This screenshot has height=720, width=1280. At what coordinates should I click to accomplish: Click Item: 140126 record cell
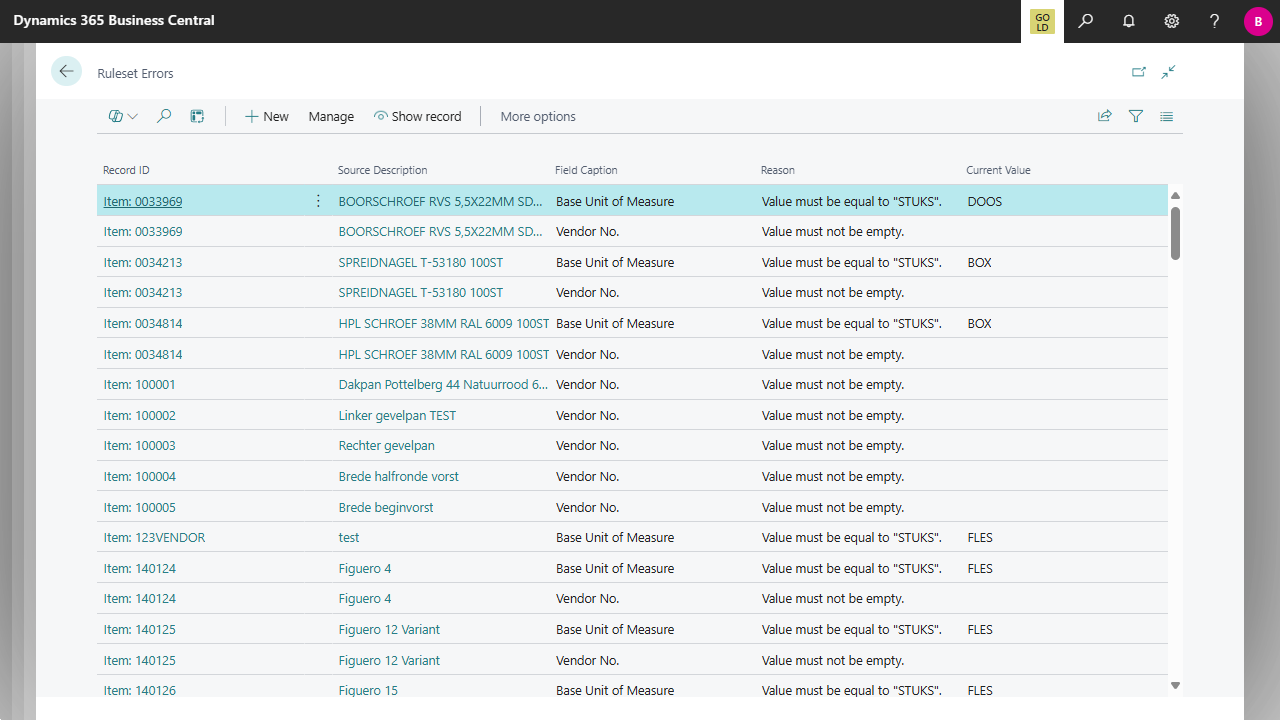click(140, 690)
